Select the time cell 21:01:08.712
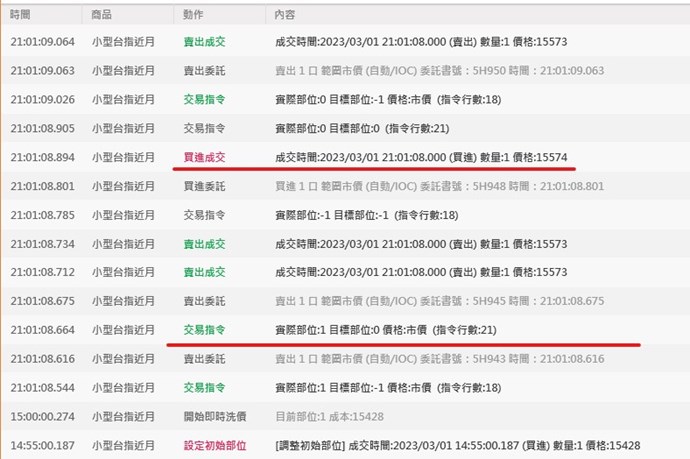Image resolution: width=690 pixels, height=459 pixels. (x=43, y=272)
